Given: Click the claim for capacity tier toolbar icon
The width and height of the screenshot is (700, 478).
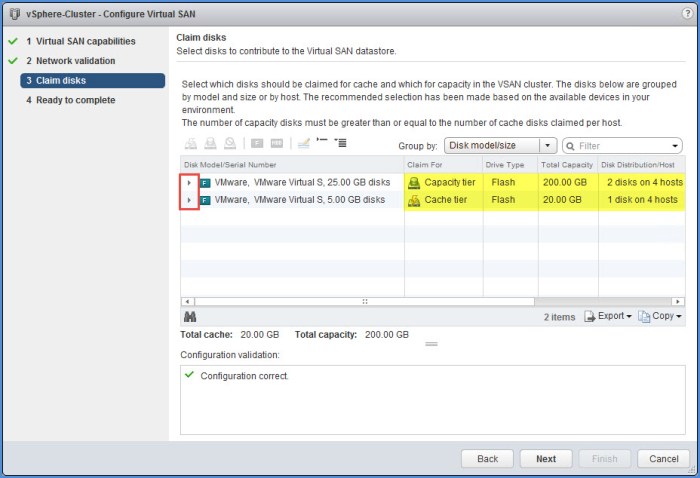Looking at the screenshot, I should coord(210,143).
